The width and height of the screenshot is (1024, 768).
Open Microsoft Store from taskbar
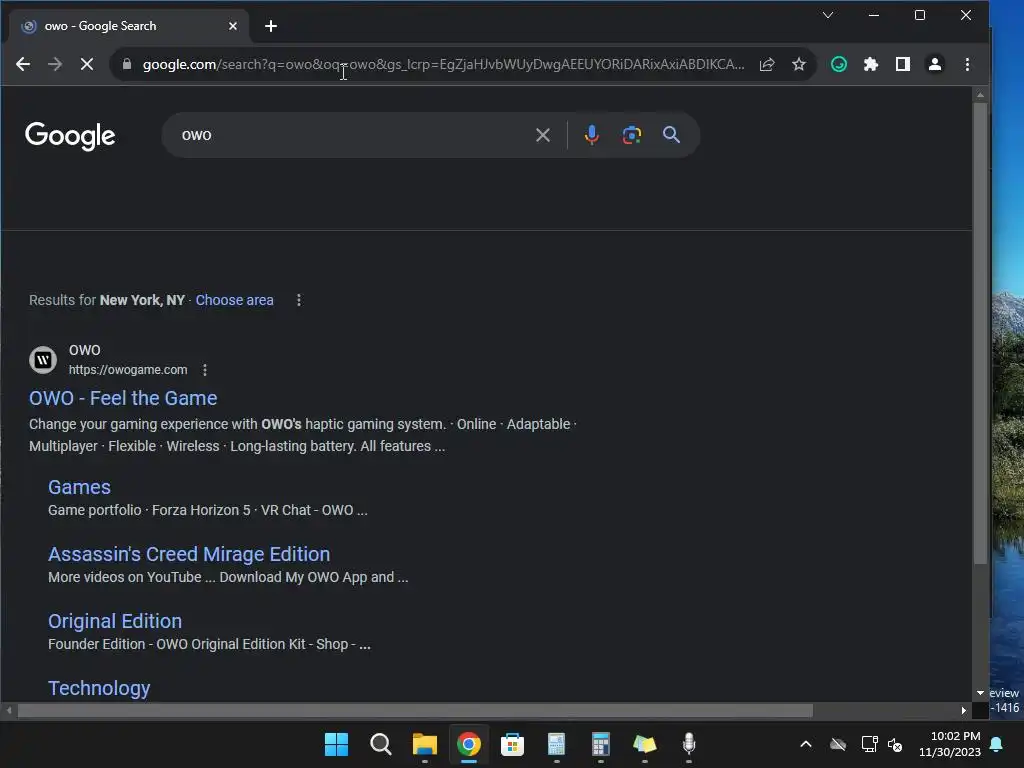click(x=512, y=744)
